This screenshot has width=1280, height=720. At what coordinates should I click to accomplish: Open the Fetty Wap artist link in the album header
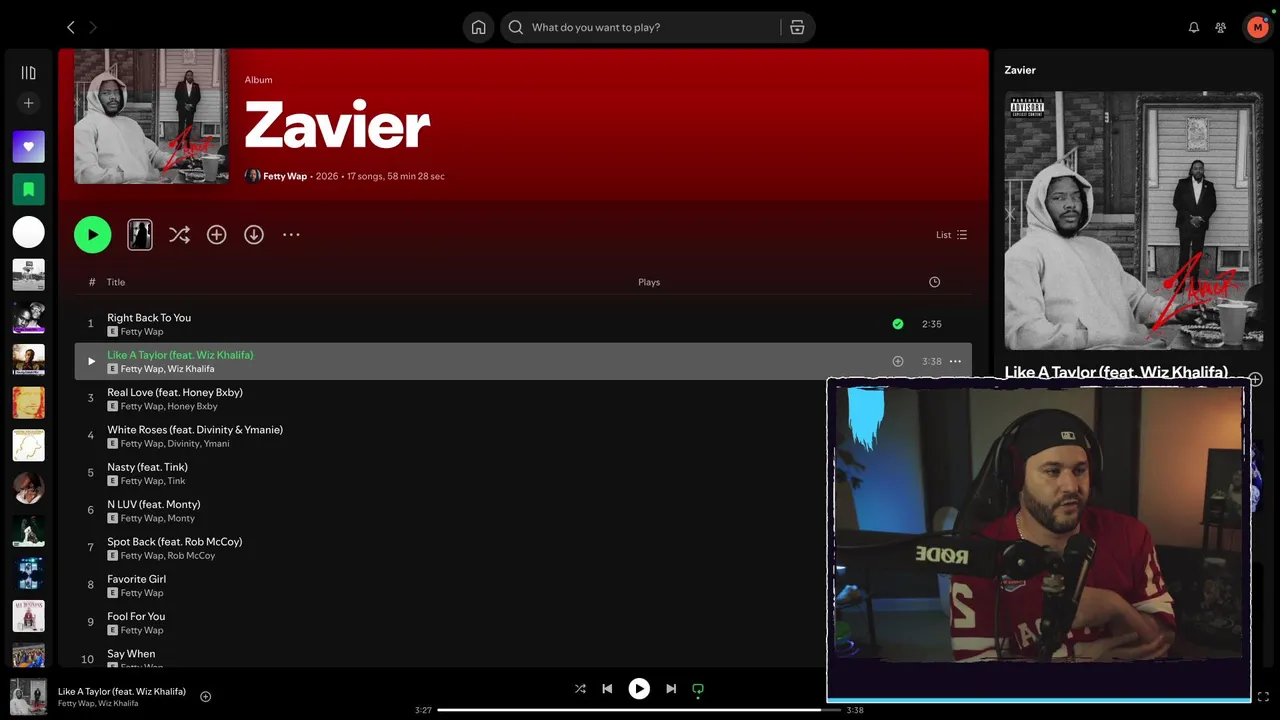(285, 176)
